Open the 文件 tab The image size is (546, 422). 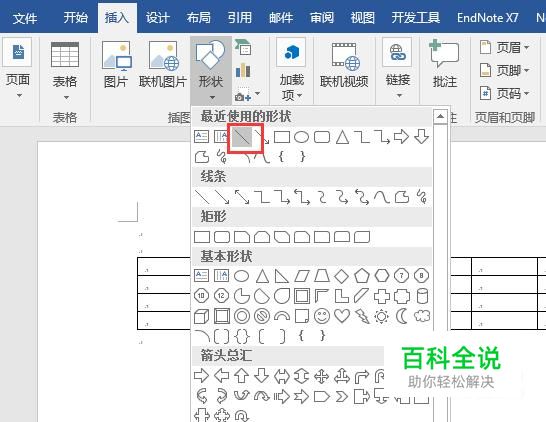[24, 18]
